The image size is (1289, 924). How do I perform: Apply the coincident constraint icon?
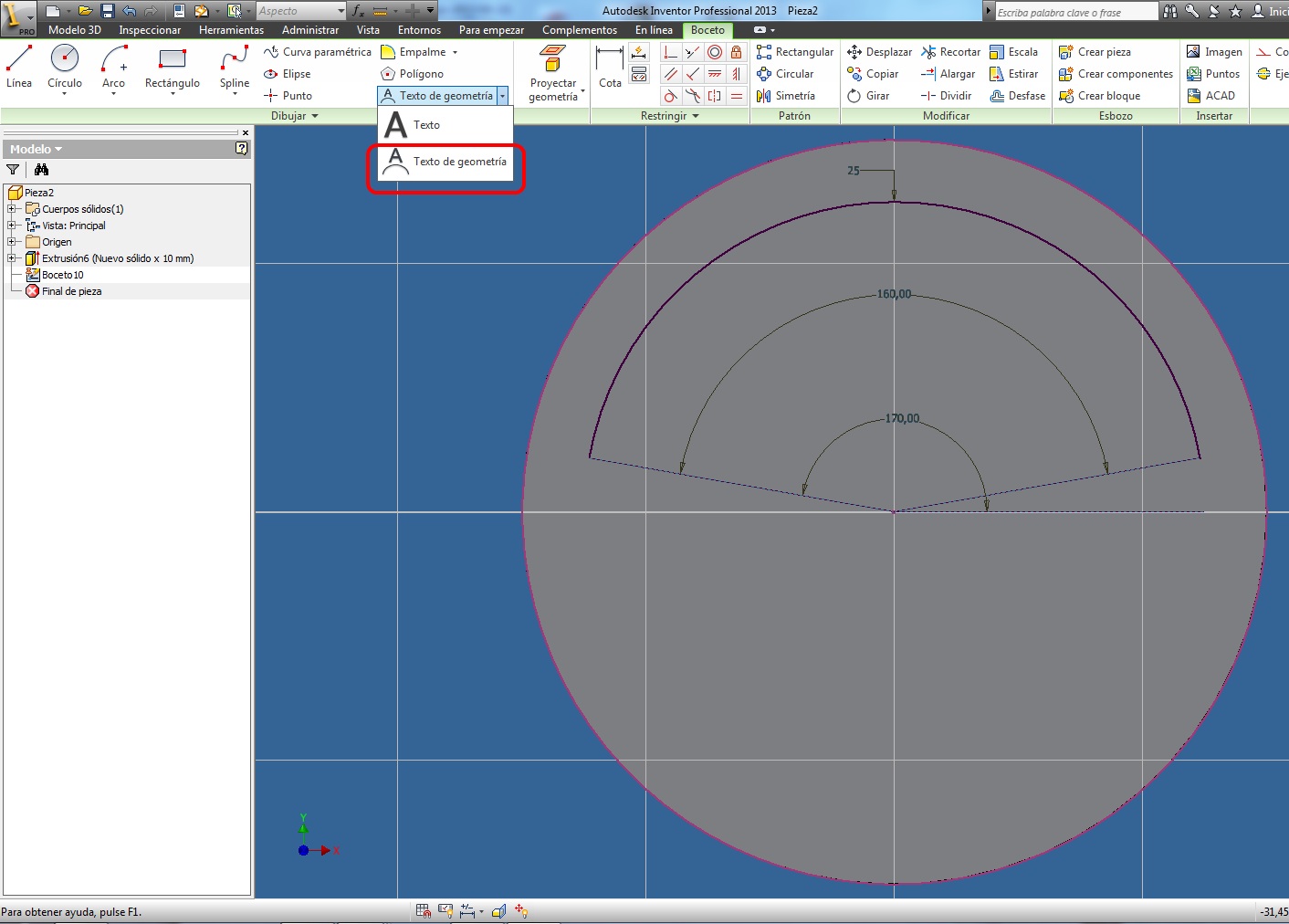(x=671, y=52)
